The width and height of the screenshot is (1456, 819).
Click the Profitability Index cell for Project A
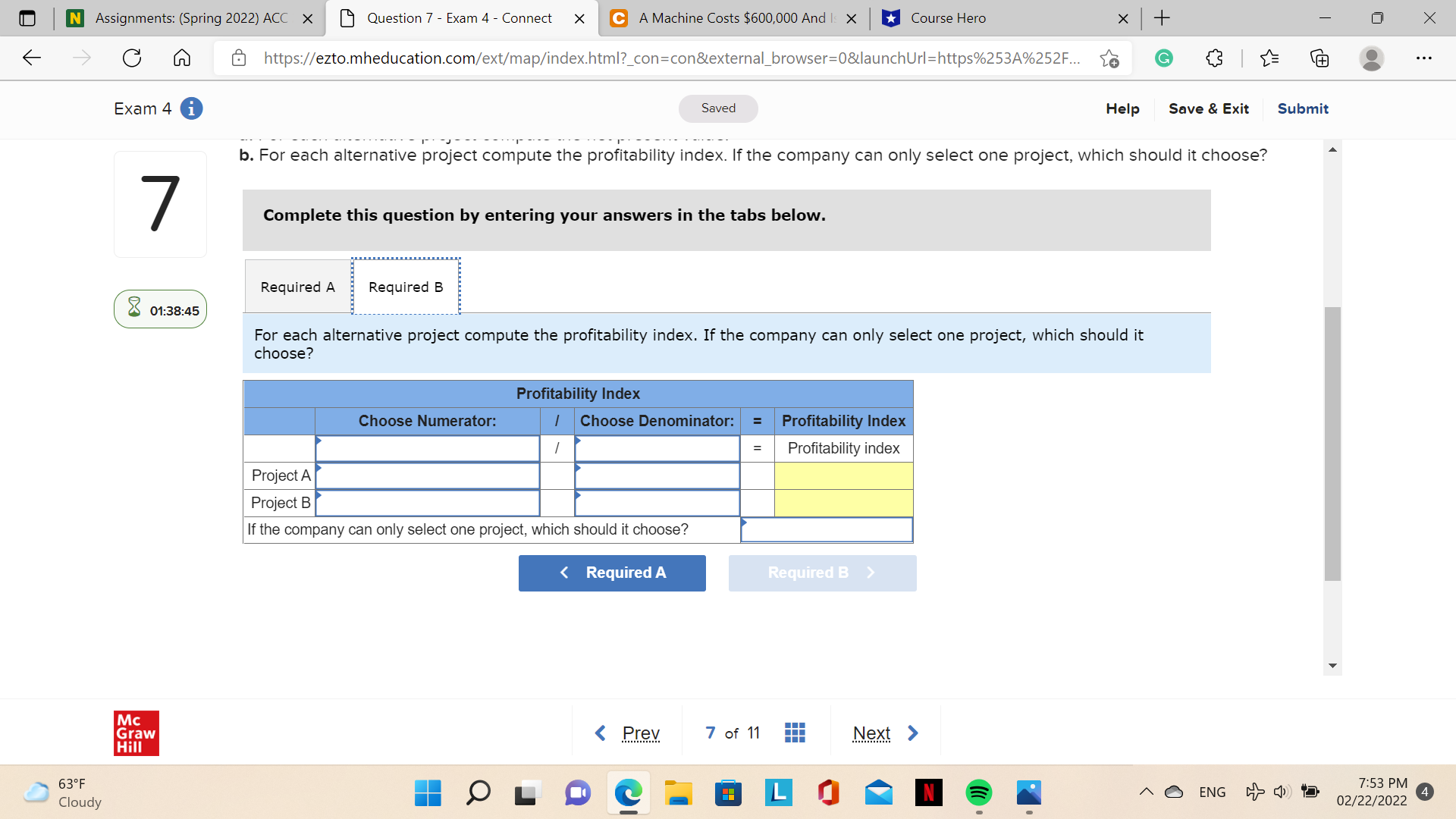[x=843, y=475]
